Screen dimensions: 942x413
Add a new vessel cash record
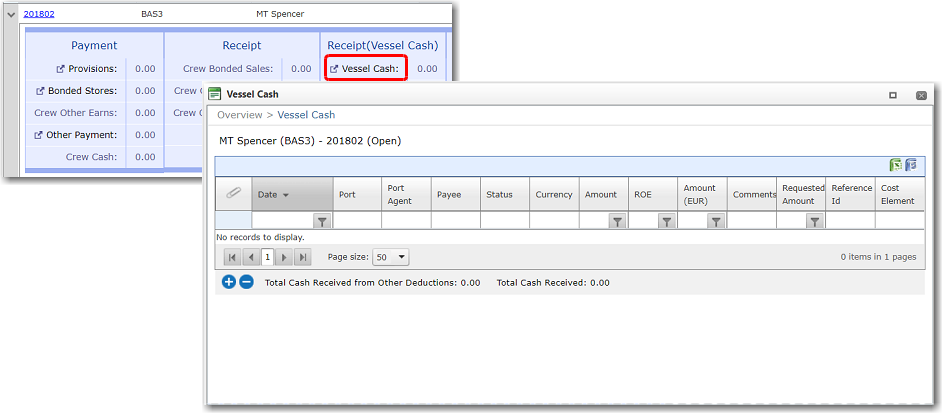[228, 283]
